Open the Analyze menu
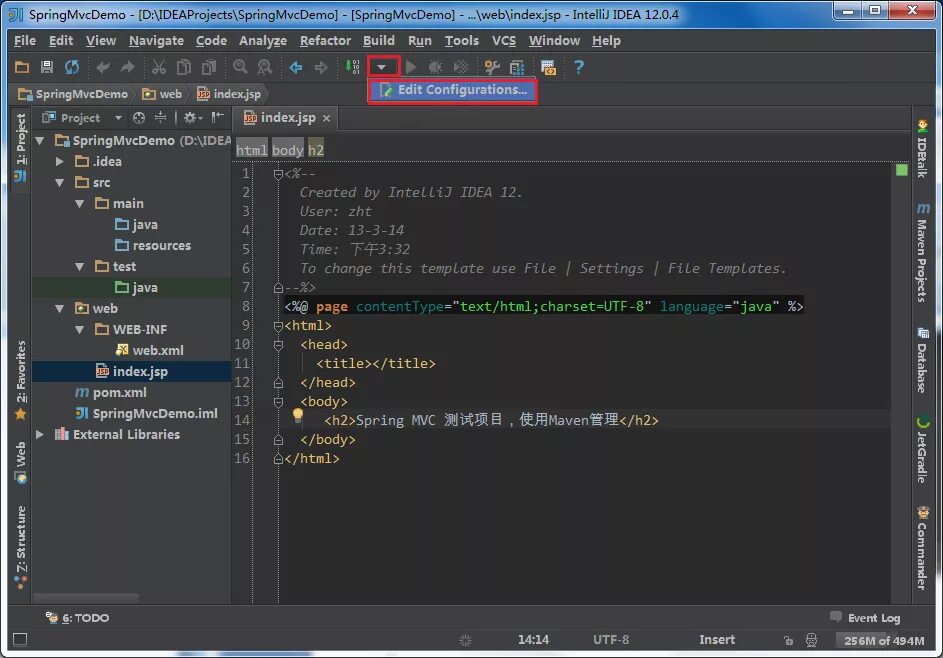This screenshot has height=658, width=943. (263, 41)
